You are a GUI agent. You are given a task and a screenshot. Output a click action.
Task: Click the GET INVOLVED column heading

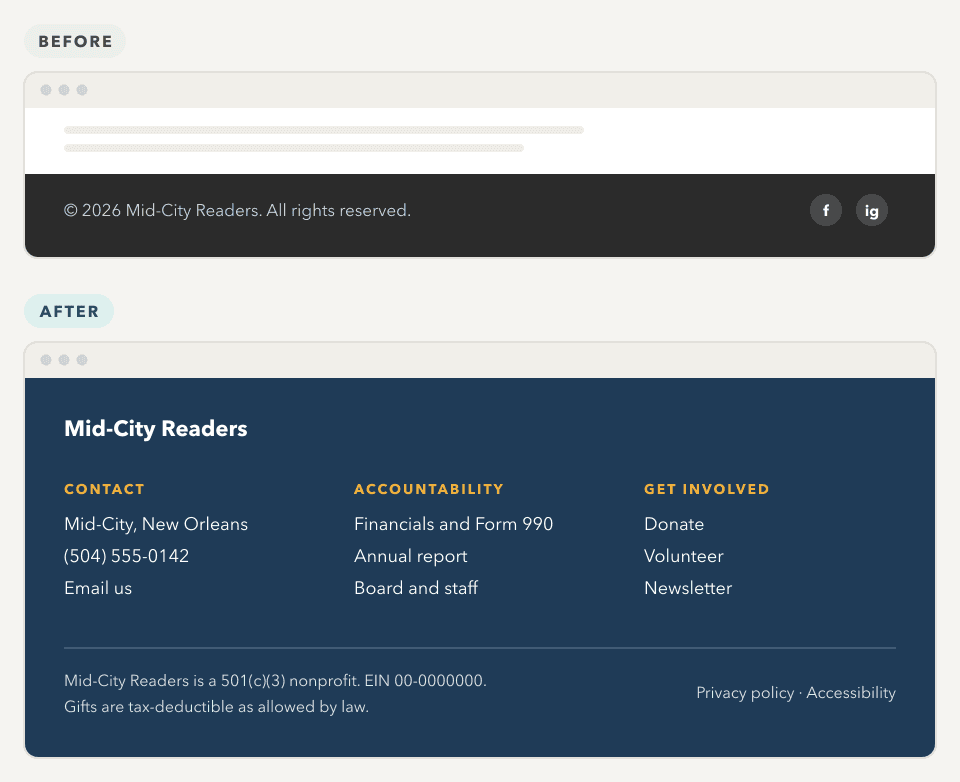pos(707,489)
